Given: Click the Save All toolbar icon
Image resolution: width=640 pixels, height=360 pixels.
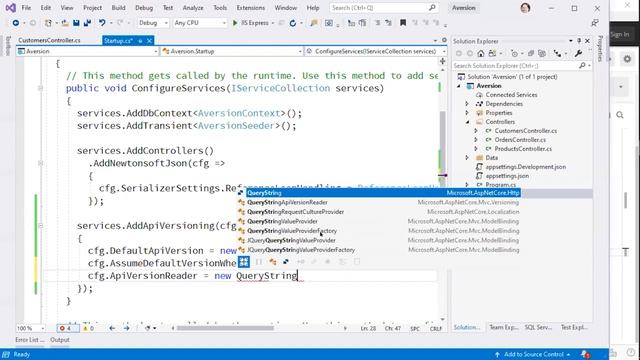Looking at the screenshot, I should click(x=87, y=23).
